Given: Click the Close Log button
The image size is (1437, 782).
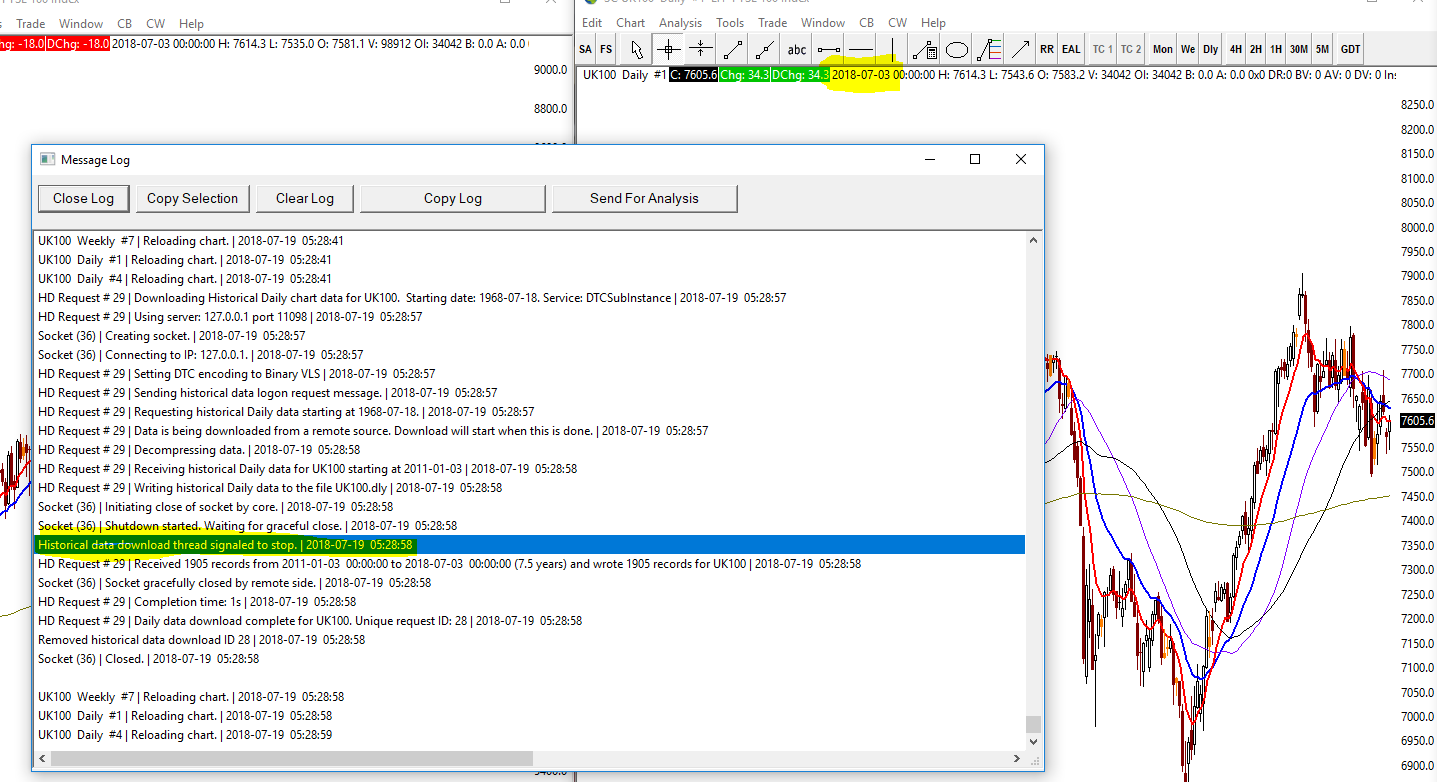Looking at the screenshot, I should (83, 198).
